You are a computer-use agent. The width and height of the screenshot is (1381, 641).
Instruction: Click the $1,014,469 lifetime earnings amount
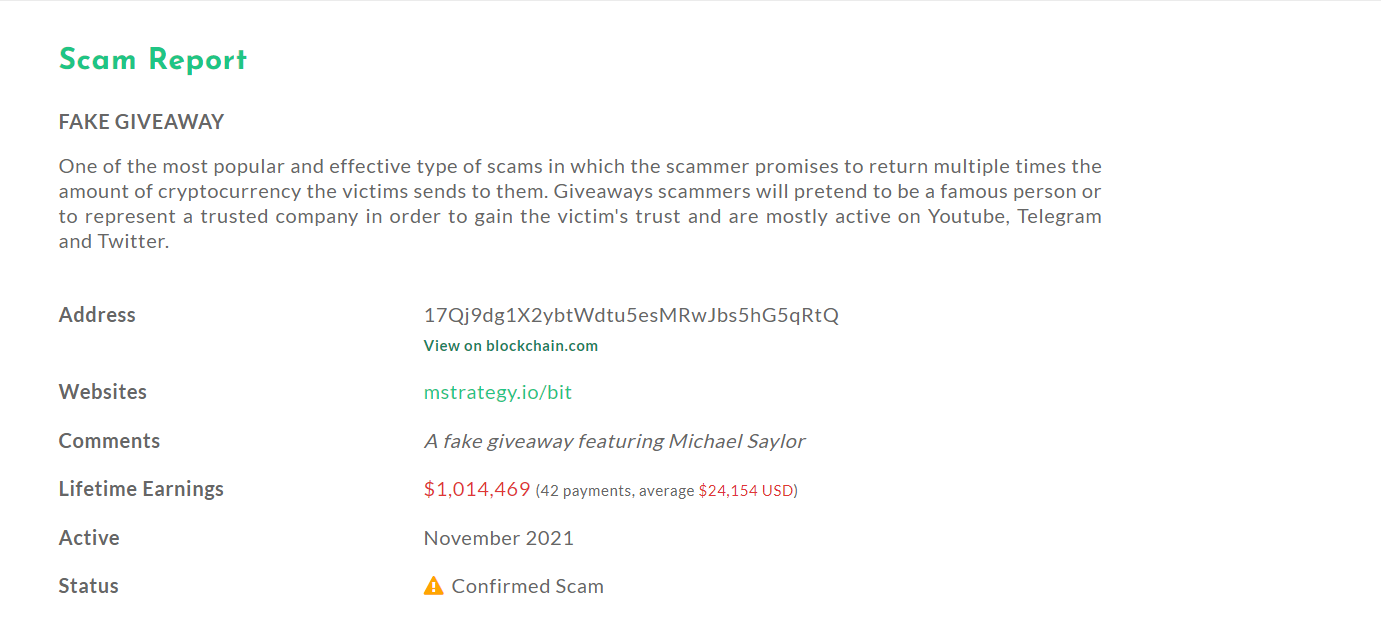click(x=477, y=490)
